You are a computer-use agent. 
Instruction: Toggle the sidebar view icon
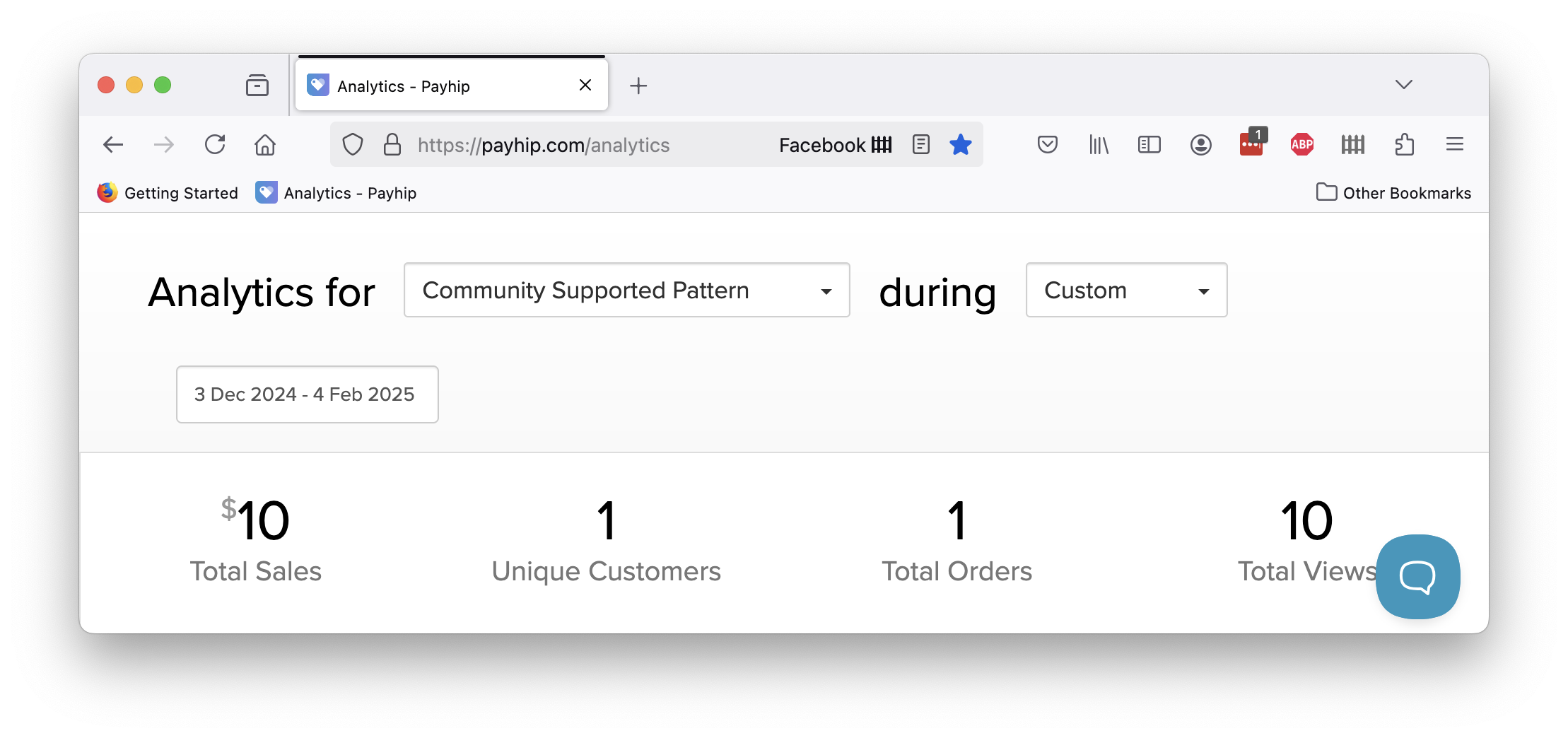click(1149, 145)
